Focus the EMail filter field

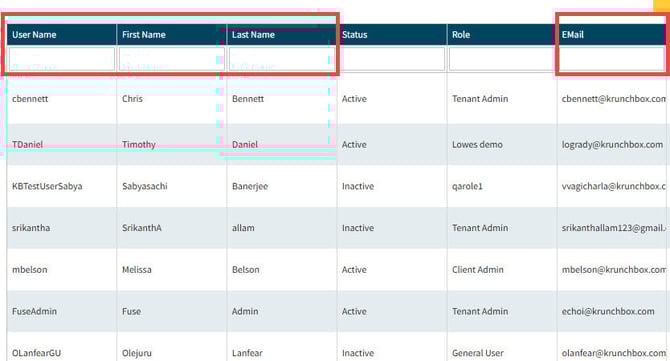pyautogui.click(x=611, y=59)
